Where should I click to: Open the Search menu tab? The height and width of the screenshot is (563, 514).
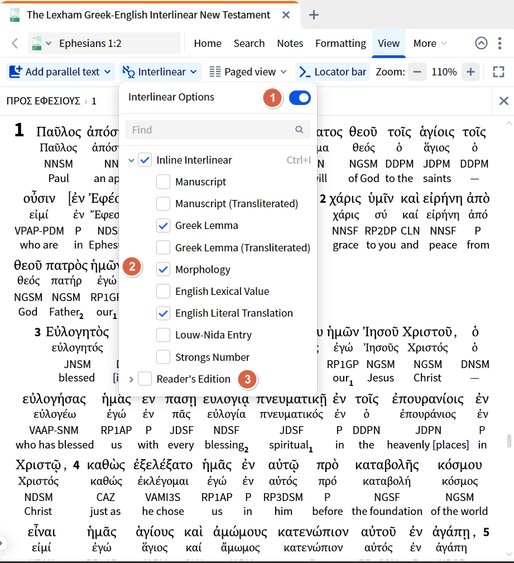249,43
